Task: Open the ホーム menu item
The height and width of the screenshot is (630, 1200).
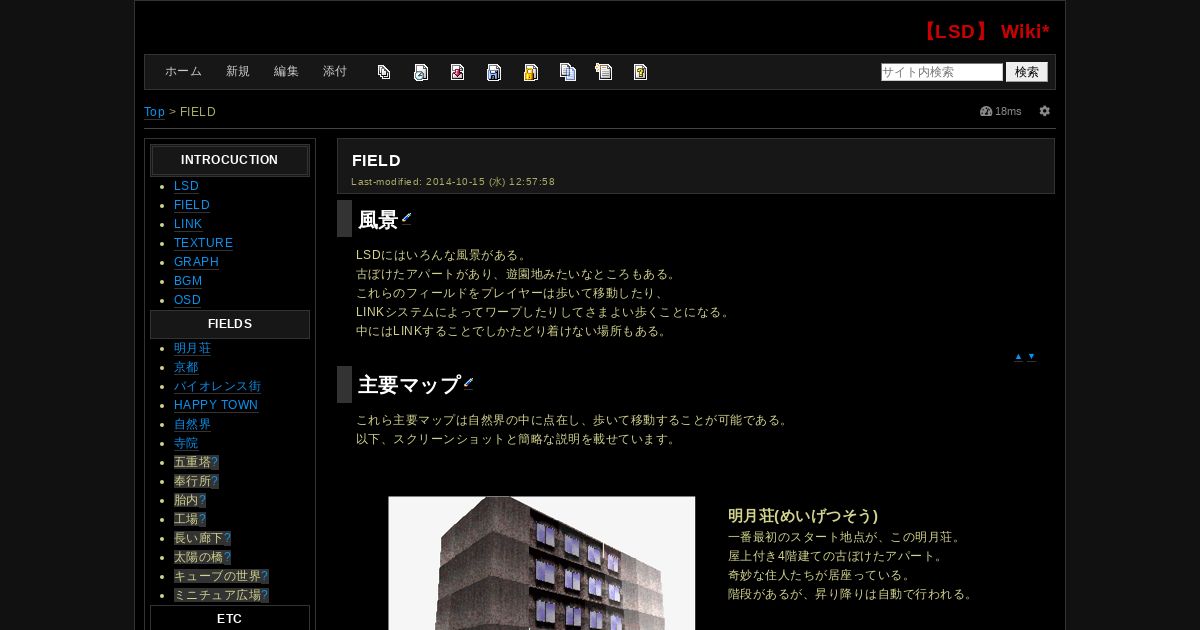Action: click(x=183, y=72)
